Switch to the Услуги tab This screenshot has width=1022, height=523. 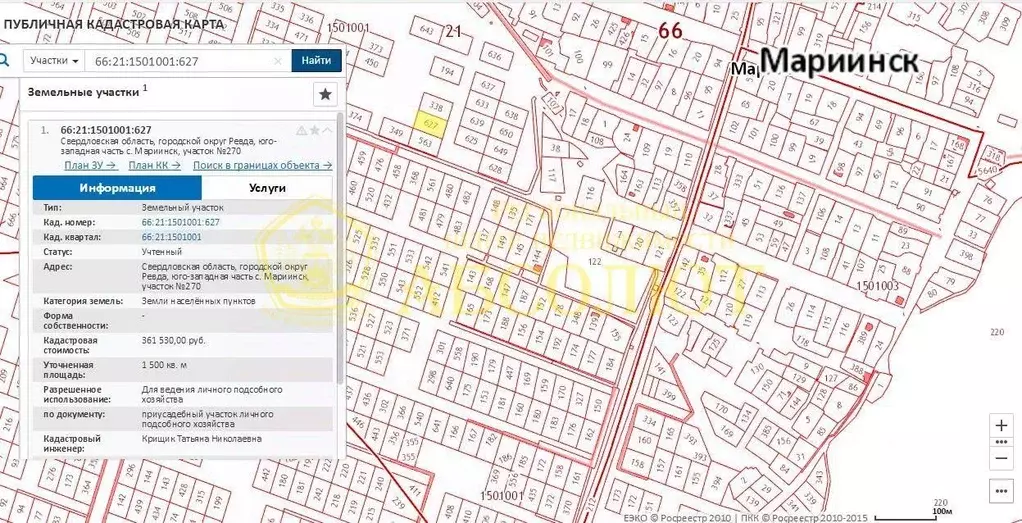(267, 188)
